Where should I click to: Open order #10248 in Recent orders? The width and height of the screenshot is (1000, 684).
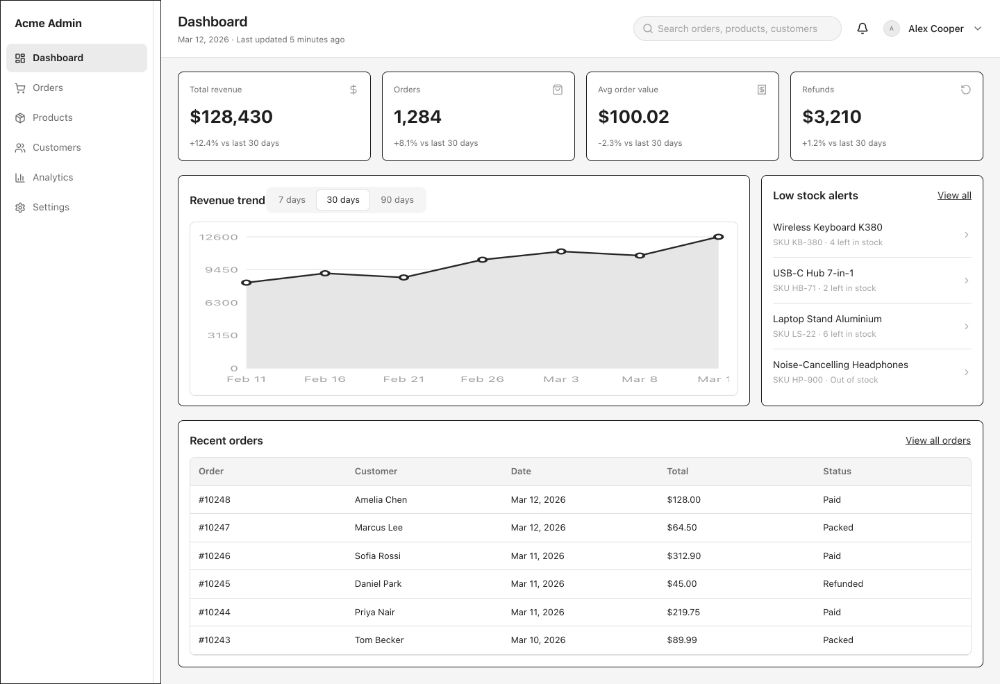580,500
